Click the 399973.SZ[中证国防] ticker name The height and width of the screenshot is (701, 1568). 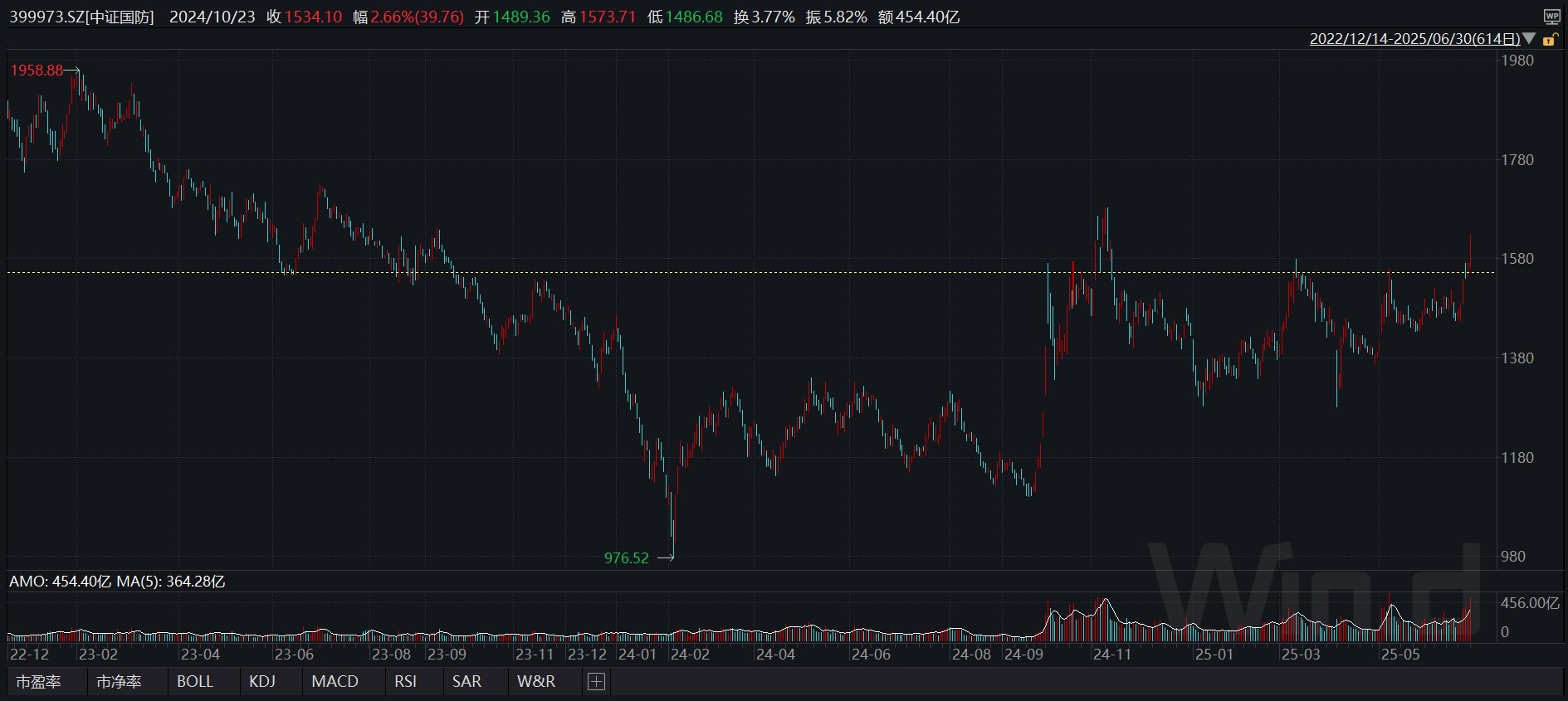click(81, 17)
